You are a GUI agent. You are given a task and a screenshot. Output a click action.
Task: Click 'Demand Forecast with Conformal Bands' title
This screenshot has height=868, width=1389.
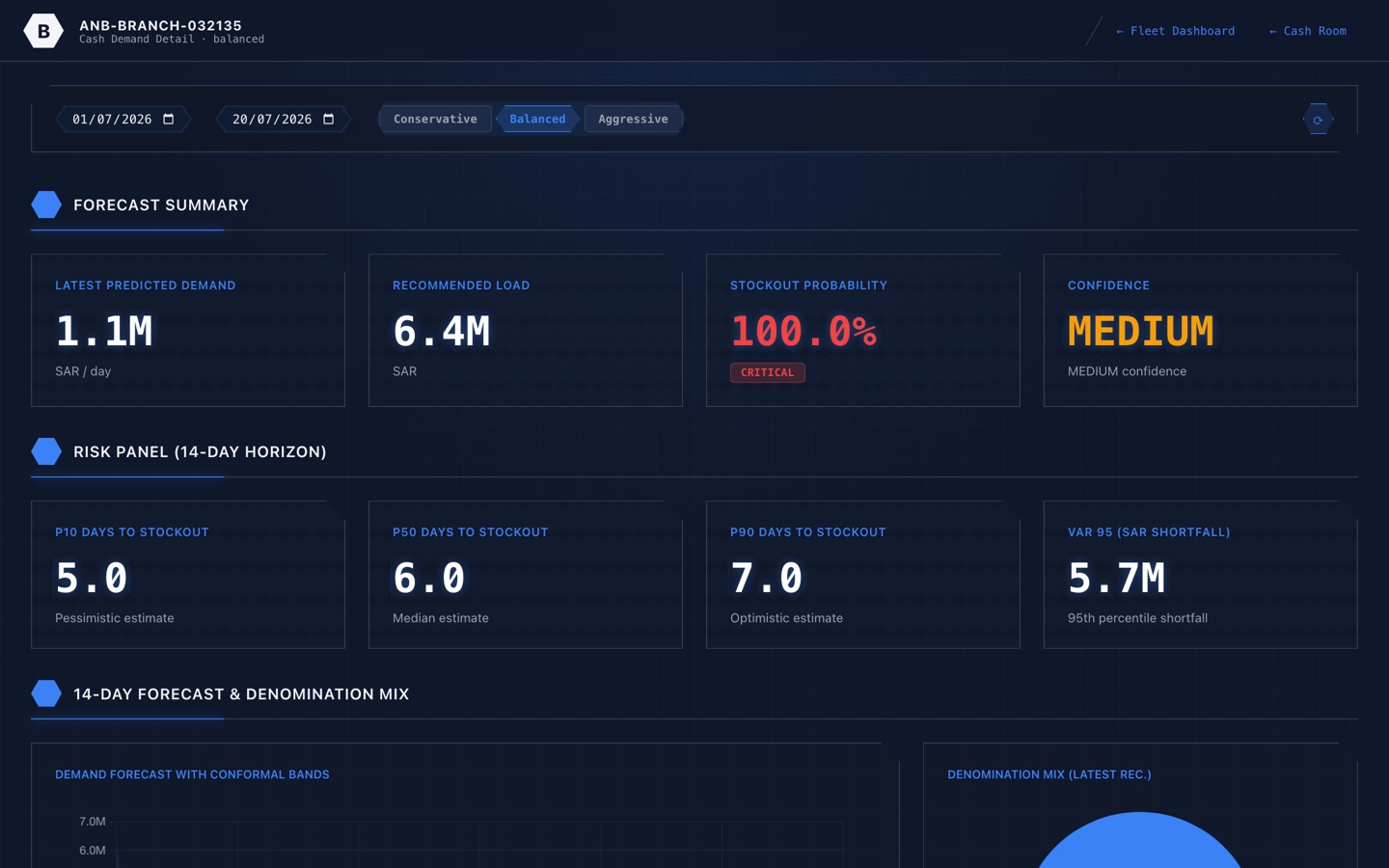click(x=192, y=774)
